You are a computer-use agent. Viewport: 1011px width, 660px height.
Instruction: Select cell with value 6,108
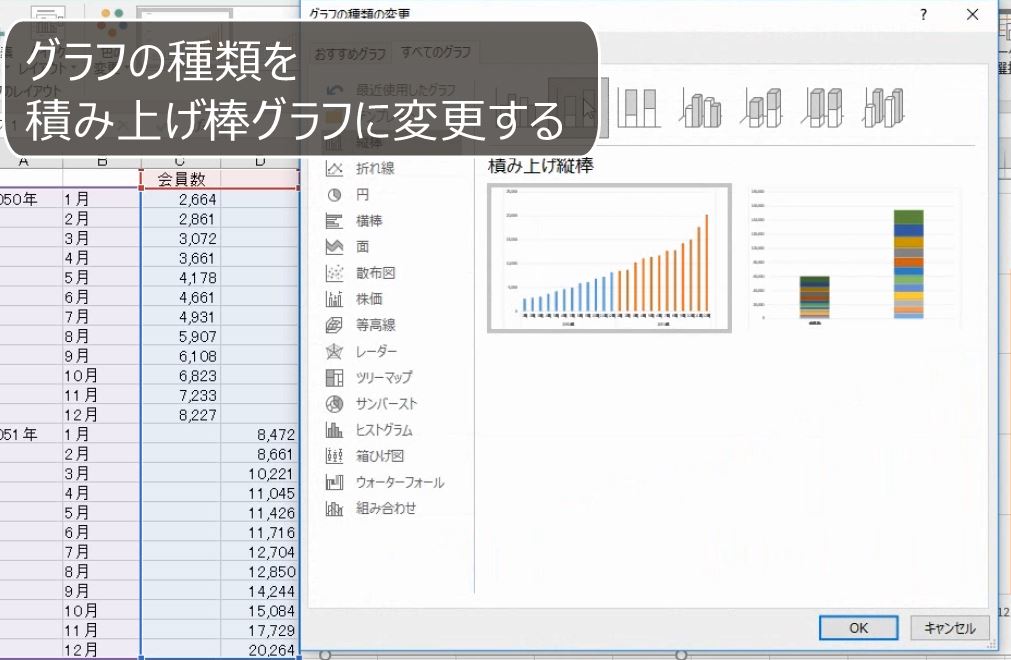tap(181, 356)
